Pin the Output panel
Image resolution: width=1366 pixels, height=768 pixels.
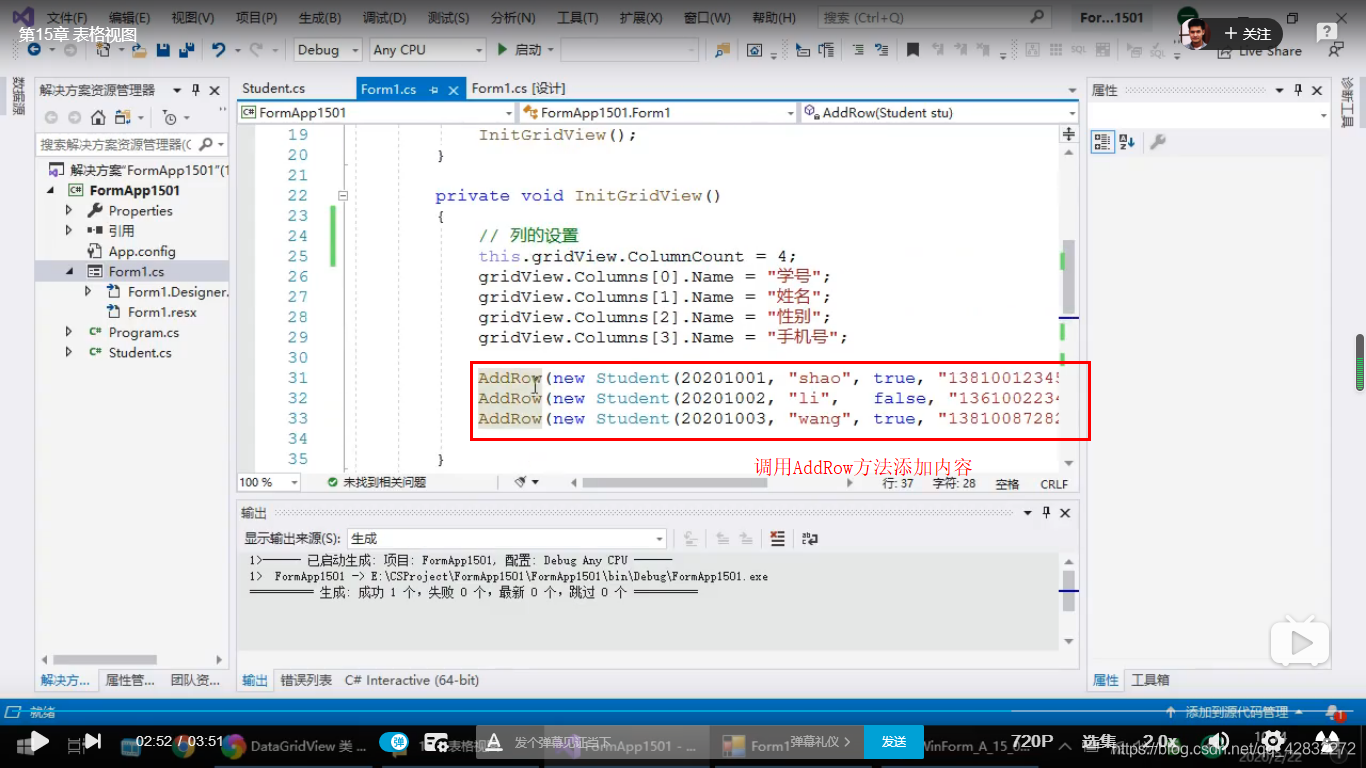coord(1047,512)
